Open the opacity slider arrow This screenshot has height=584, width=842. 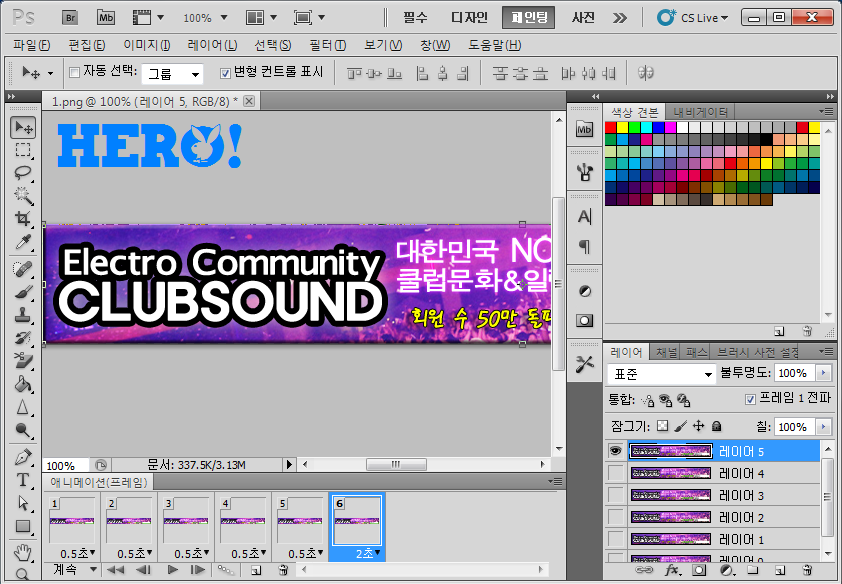(x=823, y=373)
